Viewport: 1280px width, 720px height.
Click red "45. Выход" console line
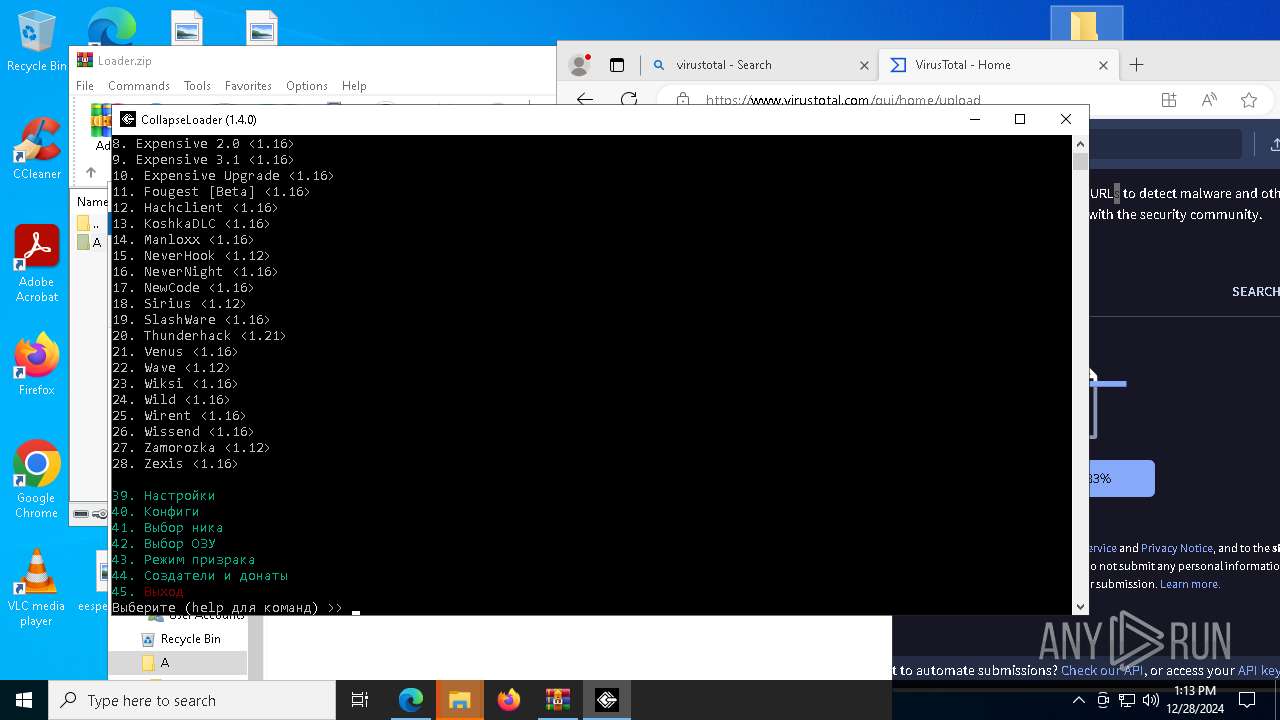pos(147,592)
